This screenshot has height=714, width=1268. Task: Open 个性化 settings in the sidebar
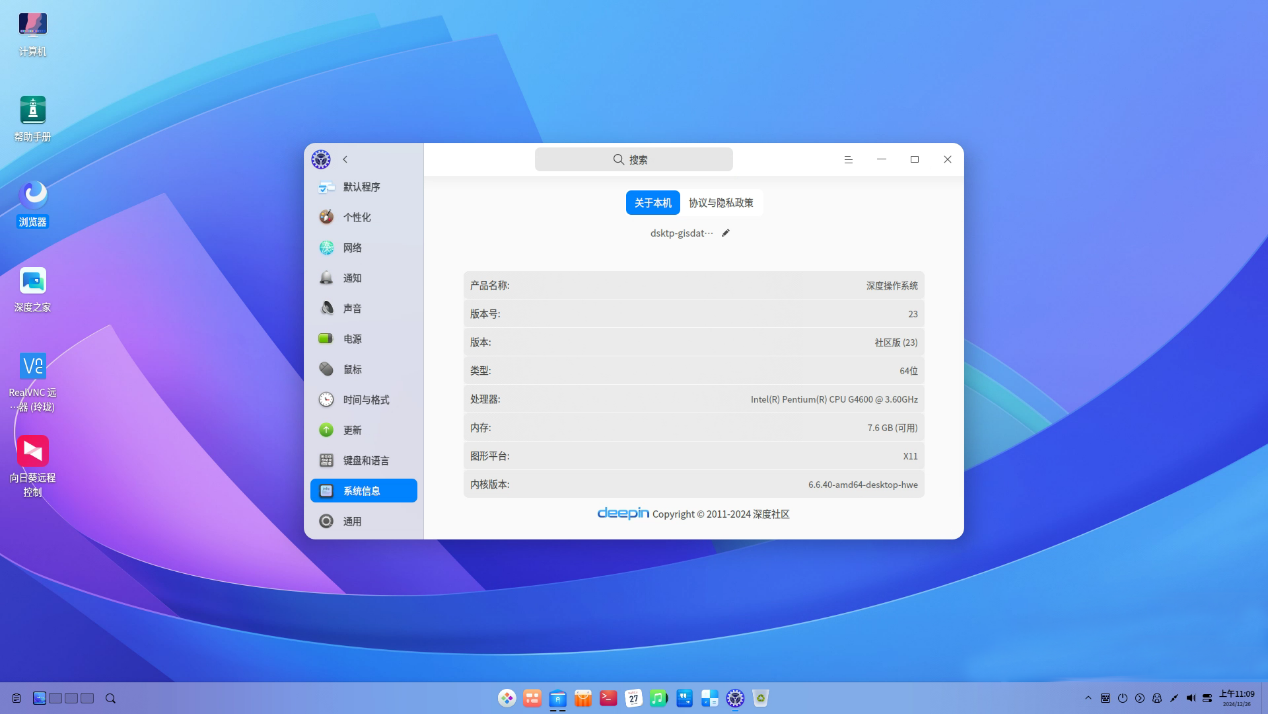point(363,217)
